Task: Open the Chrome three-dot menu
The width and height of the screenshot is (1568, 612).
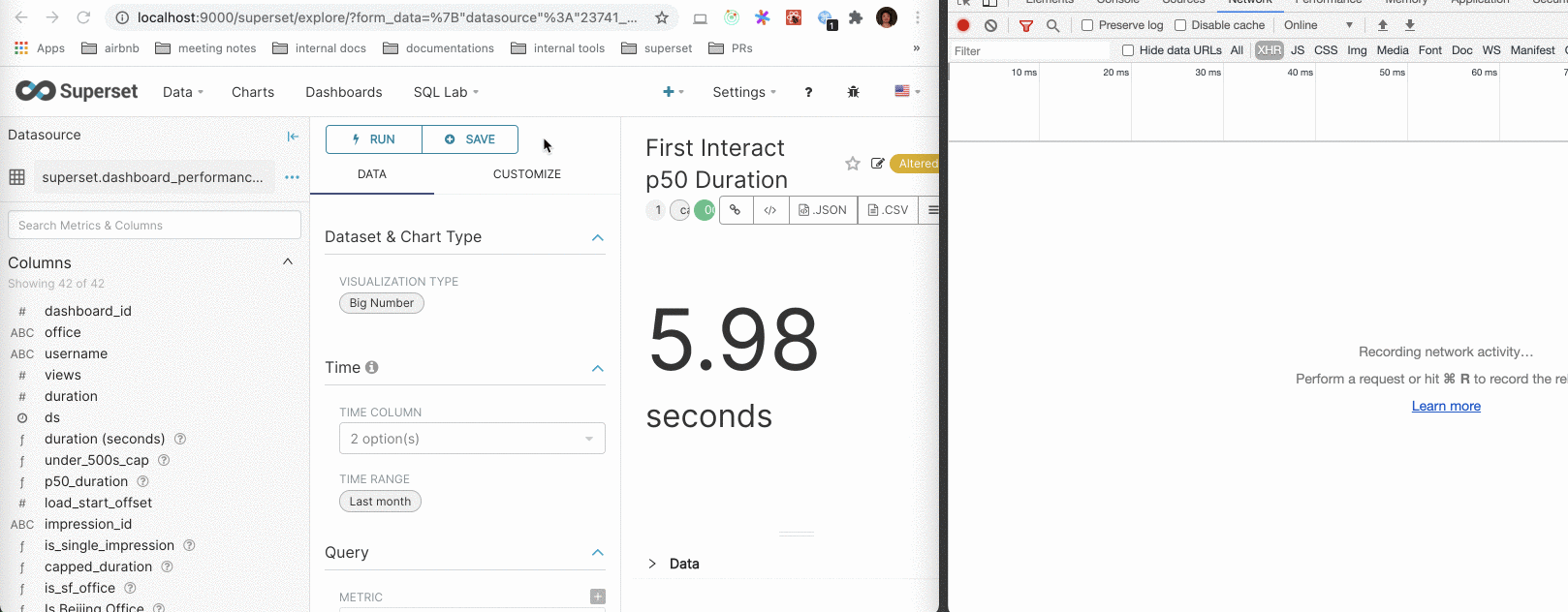Action: click(x=918, y=17)
